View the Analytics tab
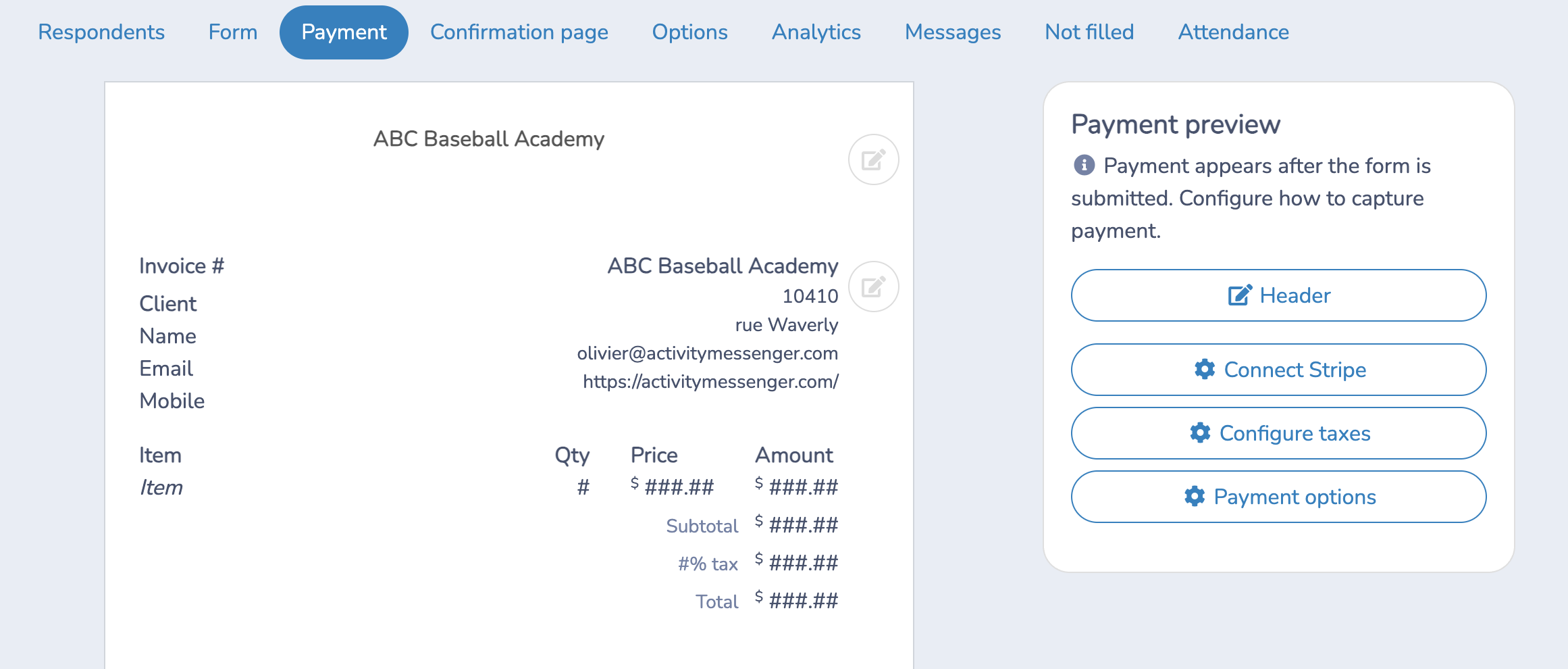 (x=816, y=32)
